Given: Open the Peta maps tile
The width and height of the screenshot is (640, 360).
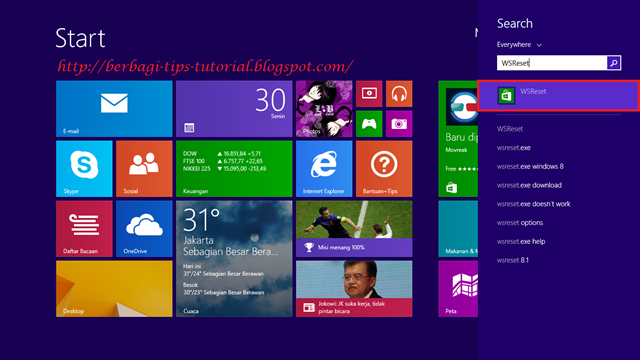Looking at the screenshot, I should [x=458, y=289].
